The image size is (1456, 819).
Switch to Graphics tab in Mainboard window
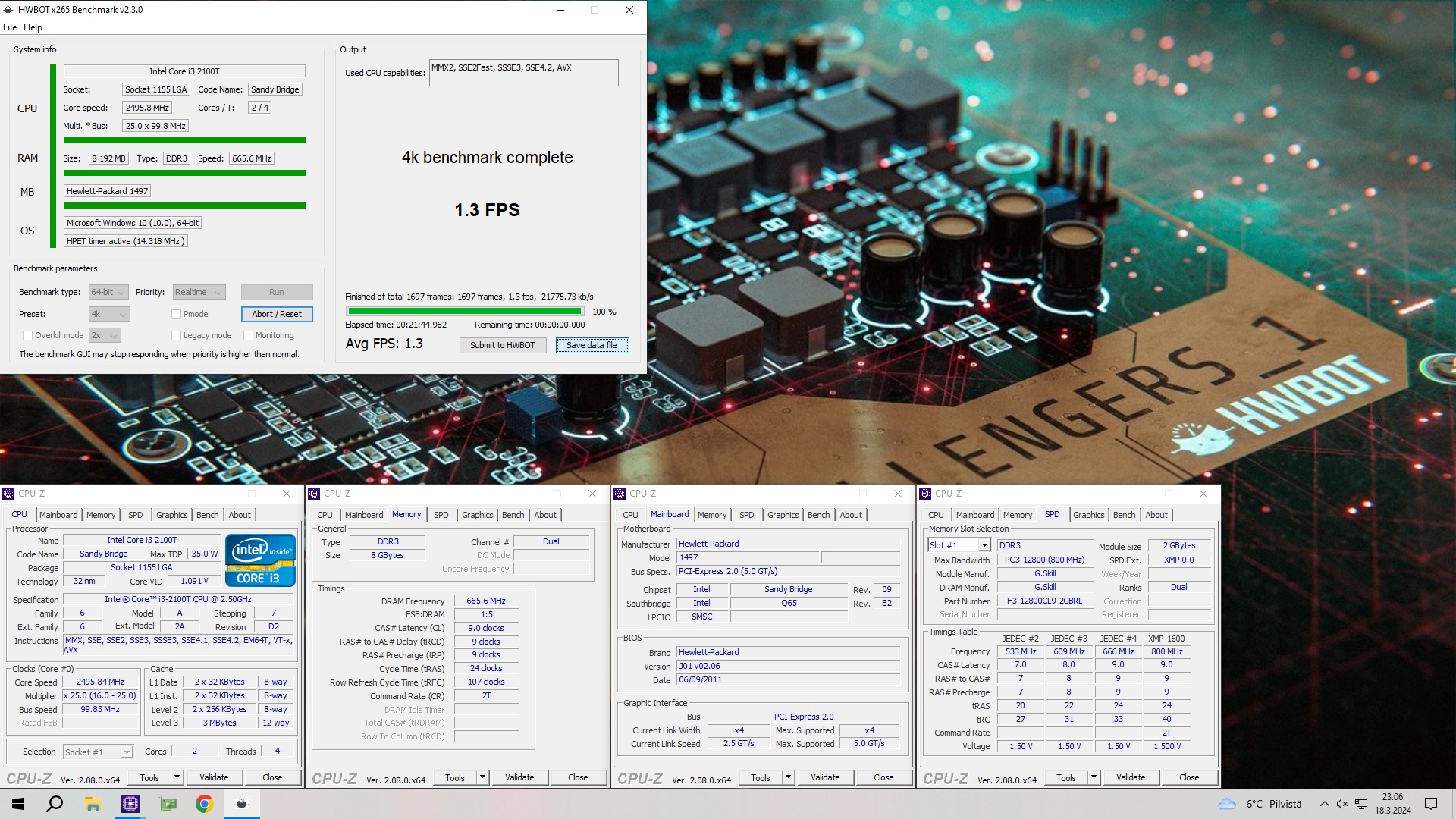783,515
